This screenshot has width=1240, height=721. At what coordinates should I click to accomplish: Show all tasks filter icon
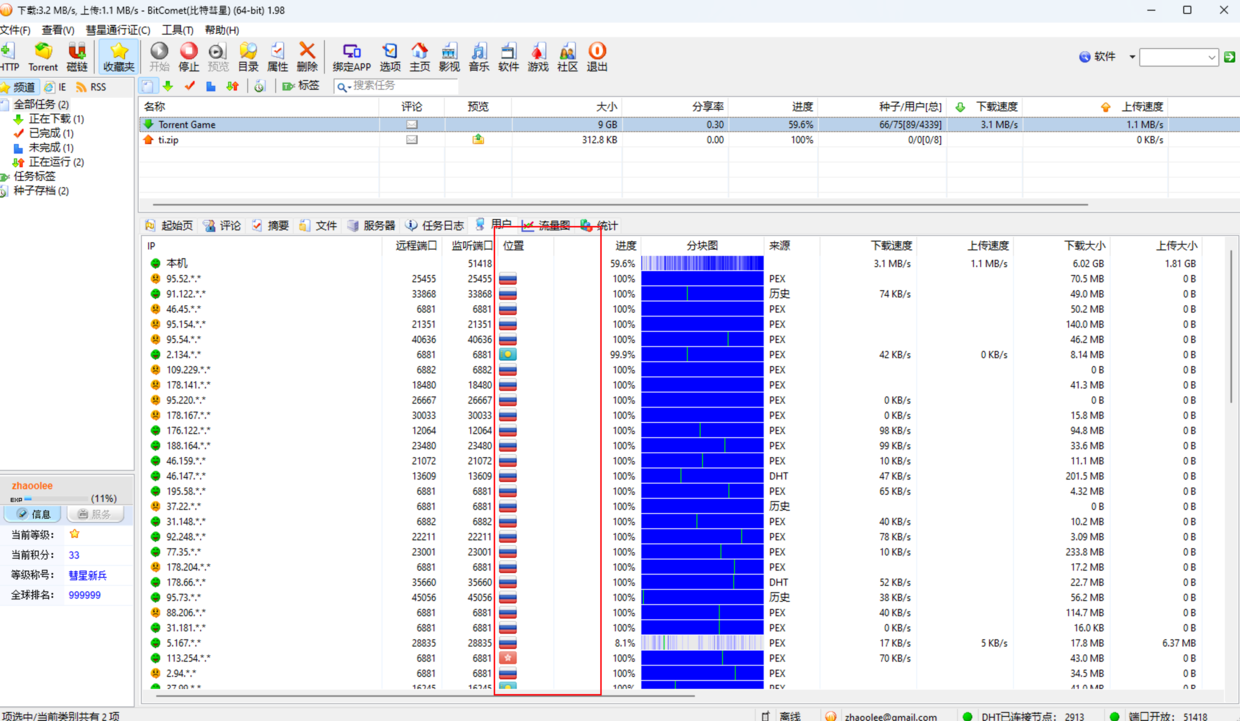click(148, 87)
